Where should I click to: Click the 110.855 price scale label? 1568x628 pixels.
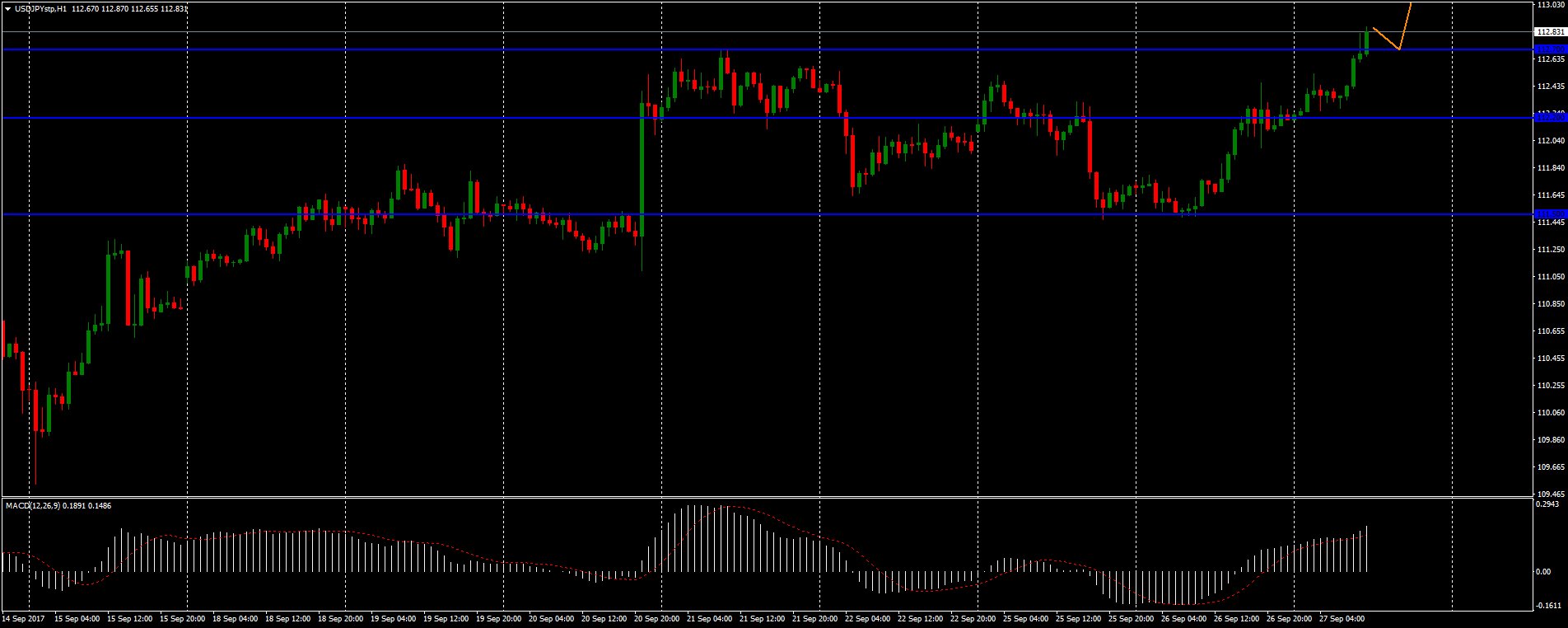[x=1551, y=304]
